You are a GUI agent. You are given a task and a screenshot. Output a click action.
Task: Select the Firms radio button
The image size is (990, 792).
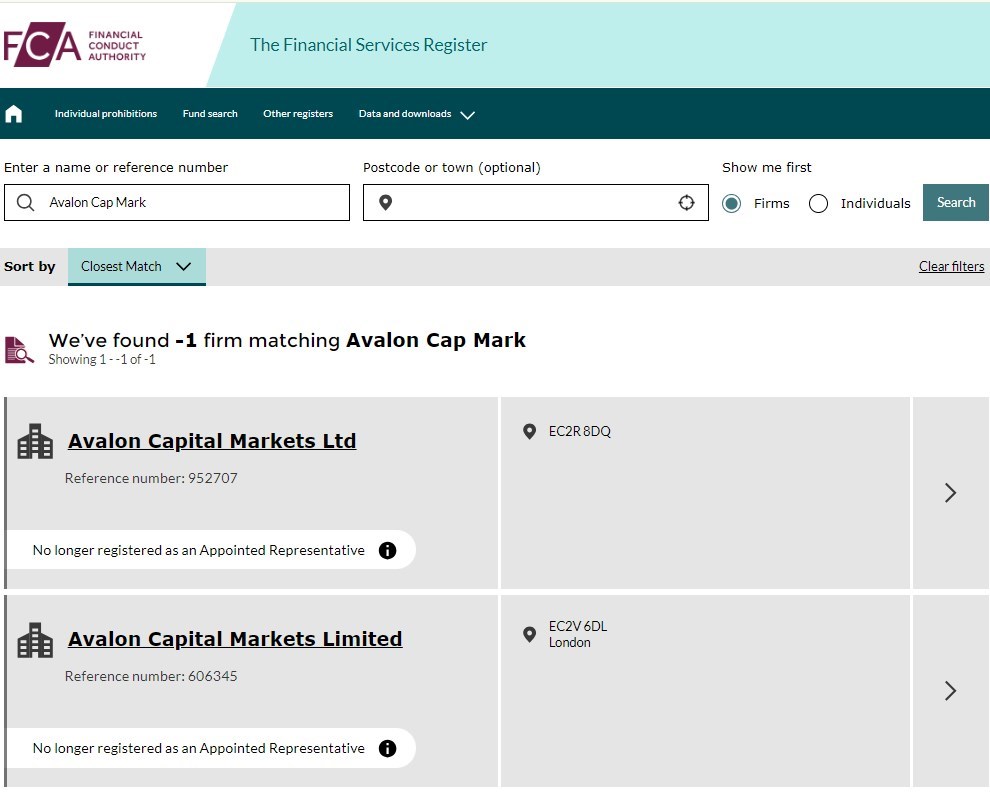(x=731, y=203)
